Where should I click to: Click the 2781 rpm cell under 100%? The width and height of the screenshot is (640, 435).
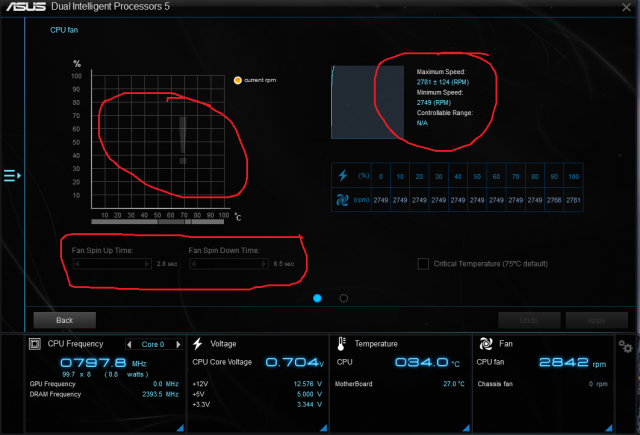[573, 200]
